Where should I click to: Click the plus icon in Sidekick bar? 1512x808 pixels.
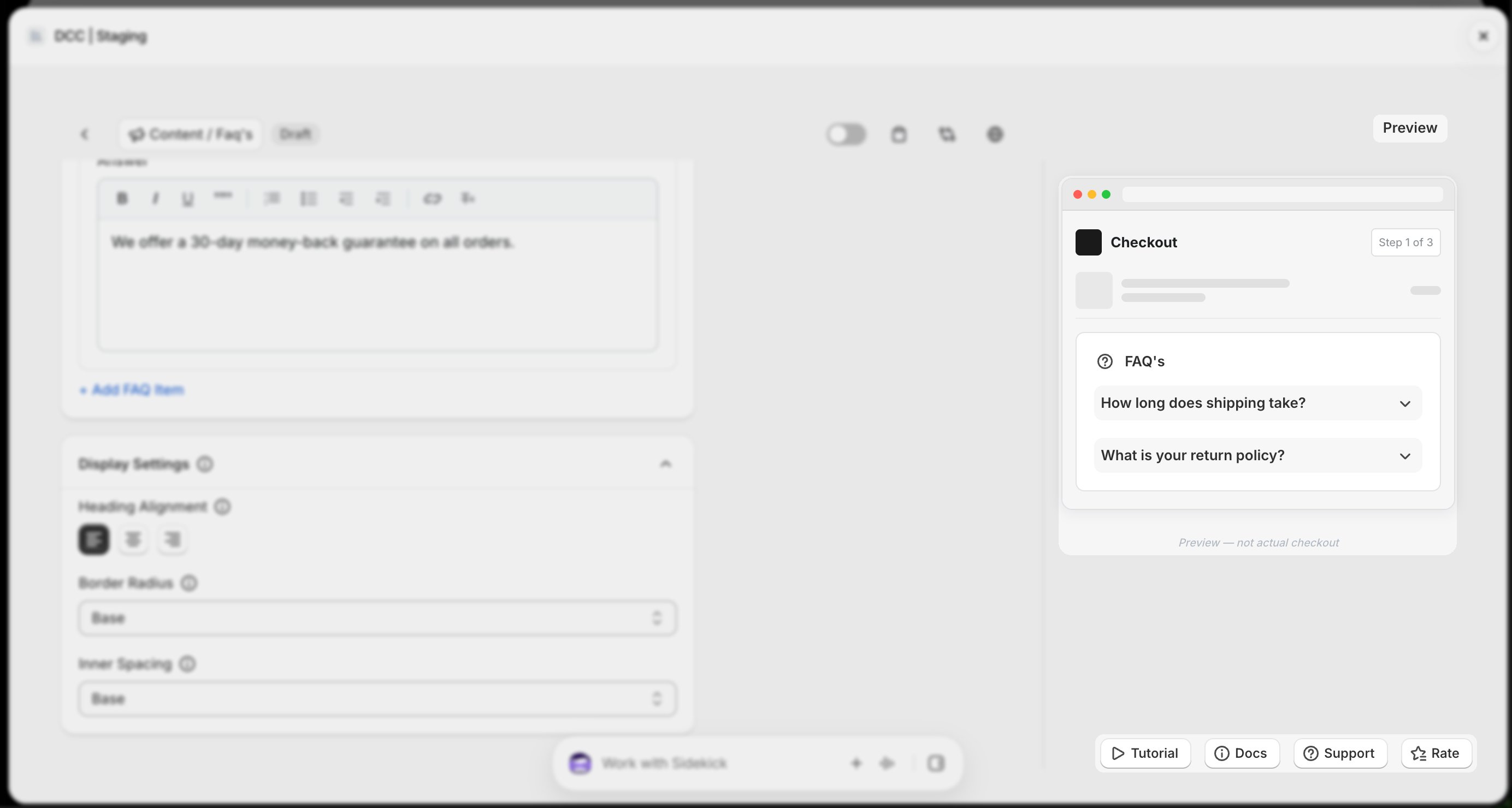(x=857, y=763)
